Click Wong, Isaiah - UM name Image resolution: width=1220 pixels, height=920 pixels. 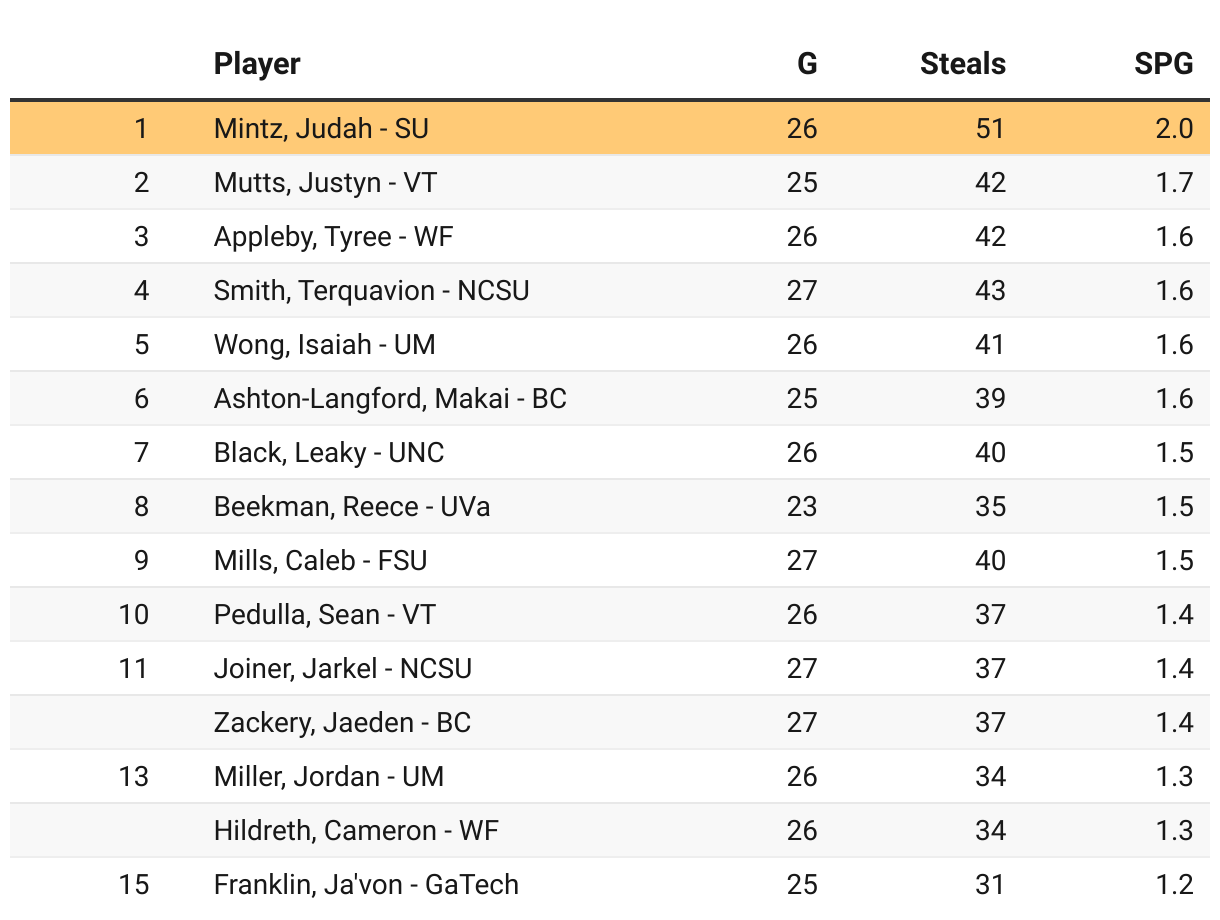tap(324, 344)
